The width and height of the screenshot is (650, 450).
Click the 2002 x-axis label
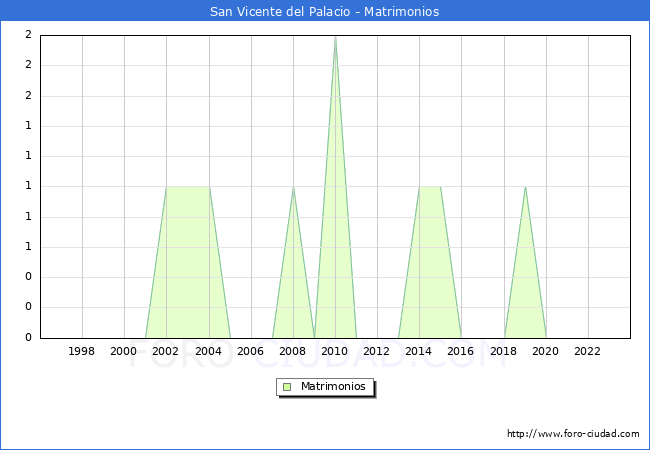[x=165, y=351]
